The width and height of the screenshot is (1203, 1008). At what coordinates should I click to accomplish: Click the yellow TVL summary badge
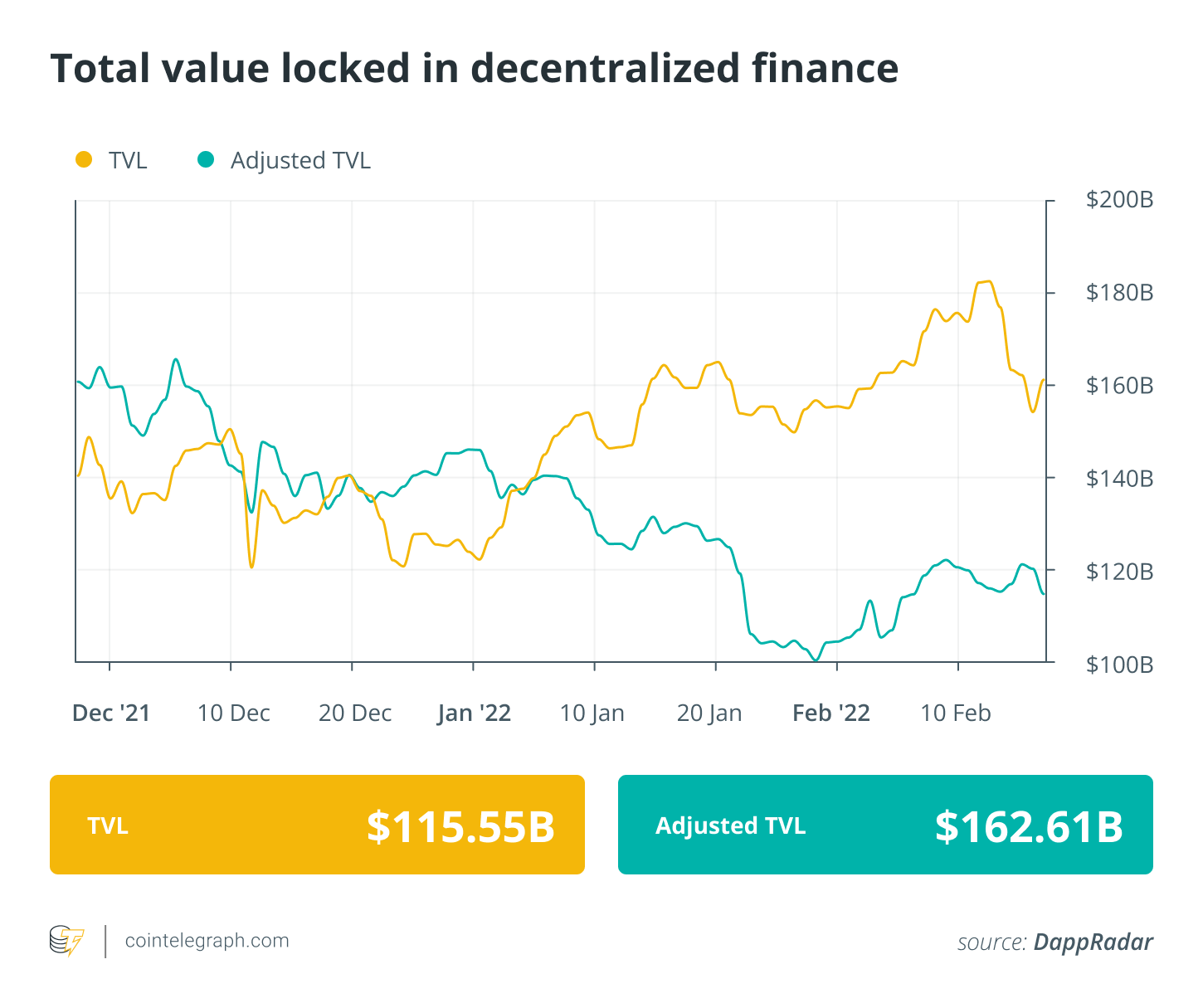point(317,824)
